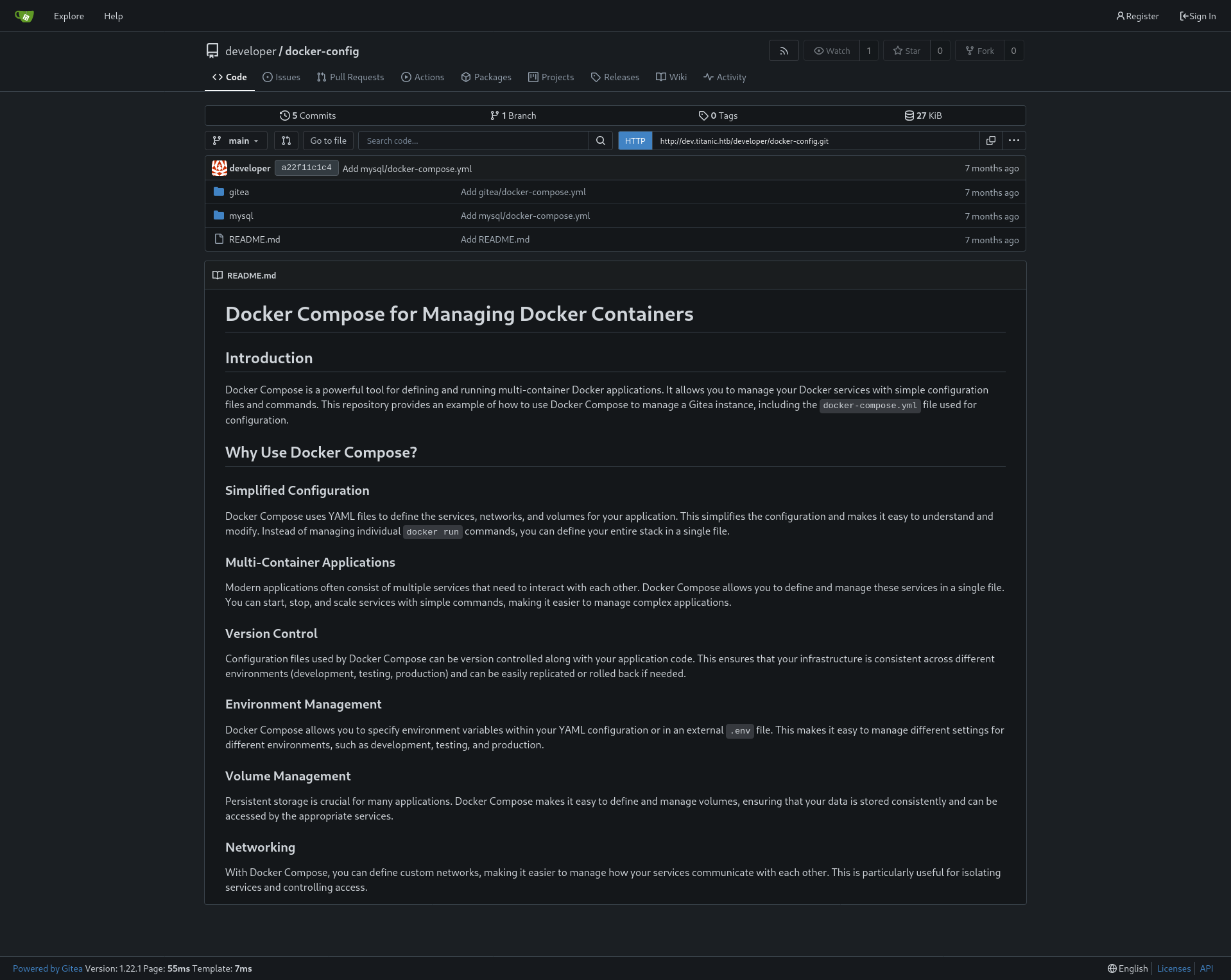Click the watchers count 1
This screenshot has height=980, width=1231.
(x=869, y=51)
